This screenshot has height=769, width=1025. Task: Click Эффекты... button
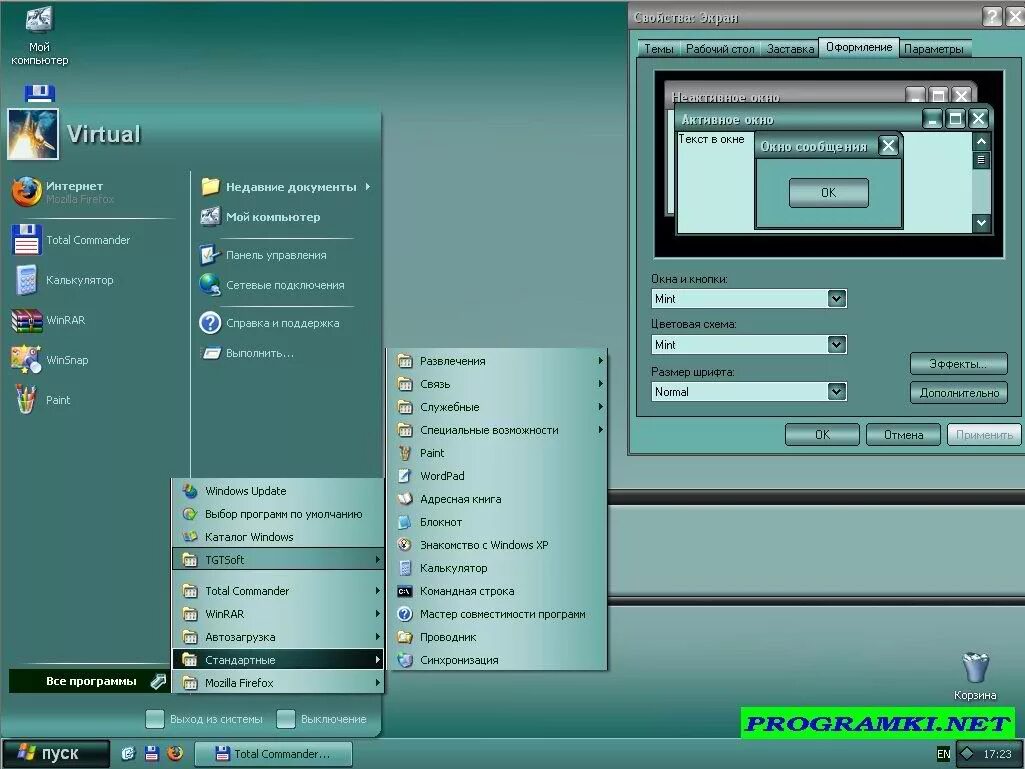coord(958,364)
